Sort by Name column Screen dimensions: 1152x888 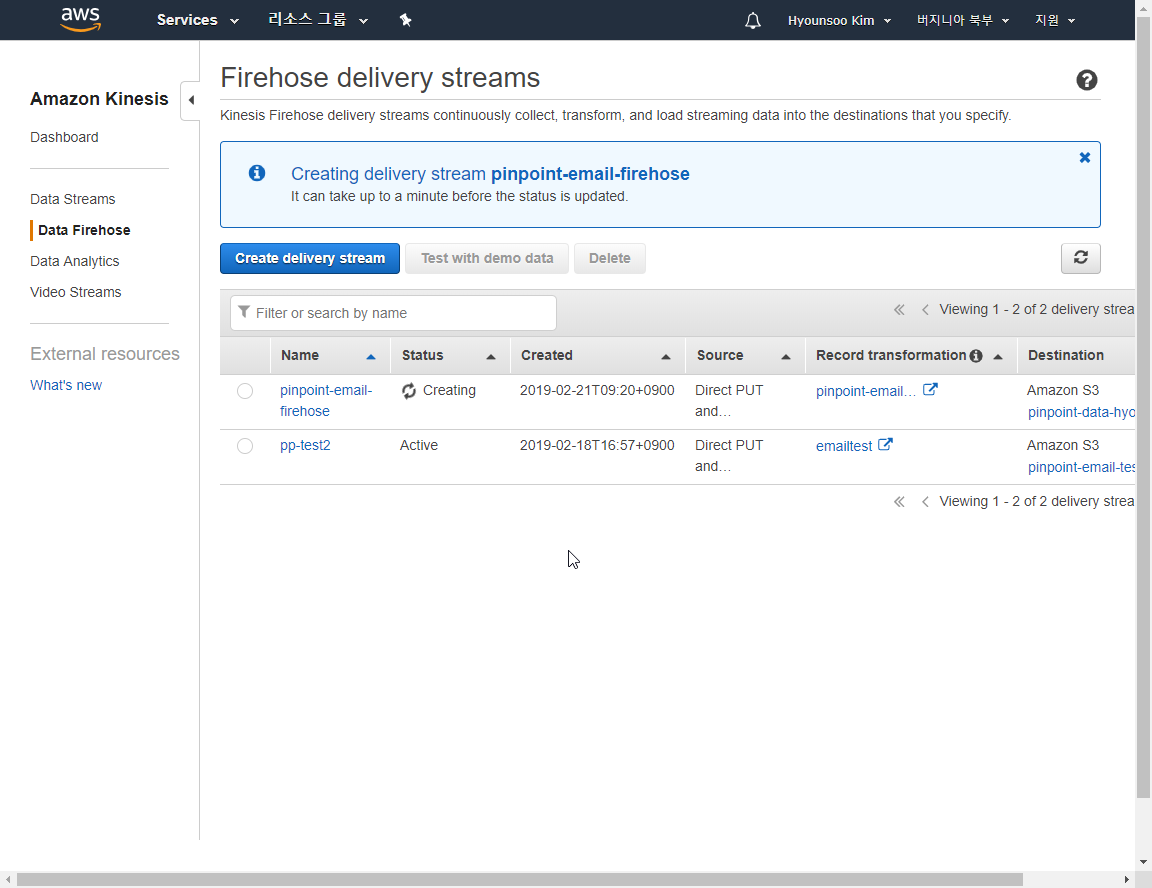[331, 355]
